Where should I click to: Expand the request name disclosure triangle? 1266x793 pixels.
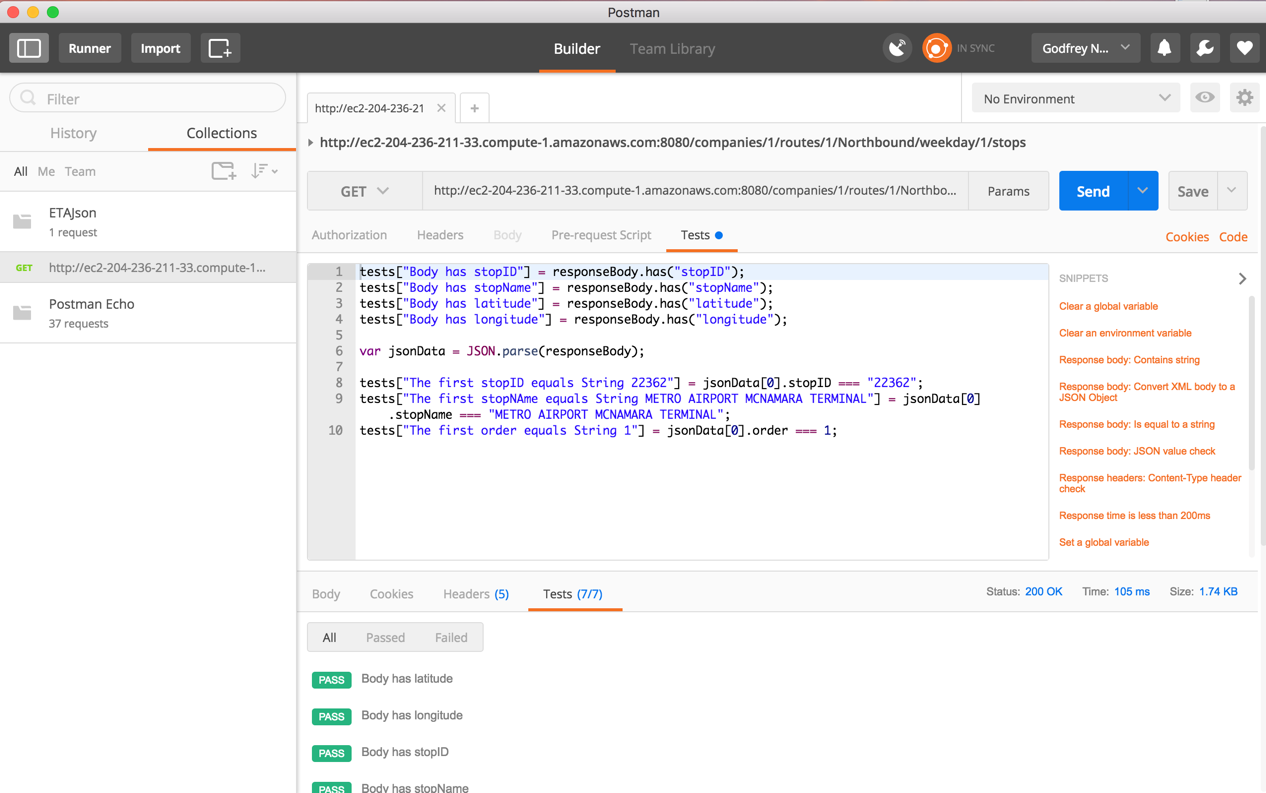(x=311, y=143)
